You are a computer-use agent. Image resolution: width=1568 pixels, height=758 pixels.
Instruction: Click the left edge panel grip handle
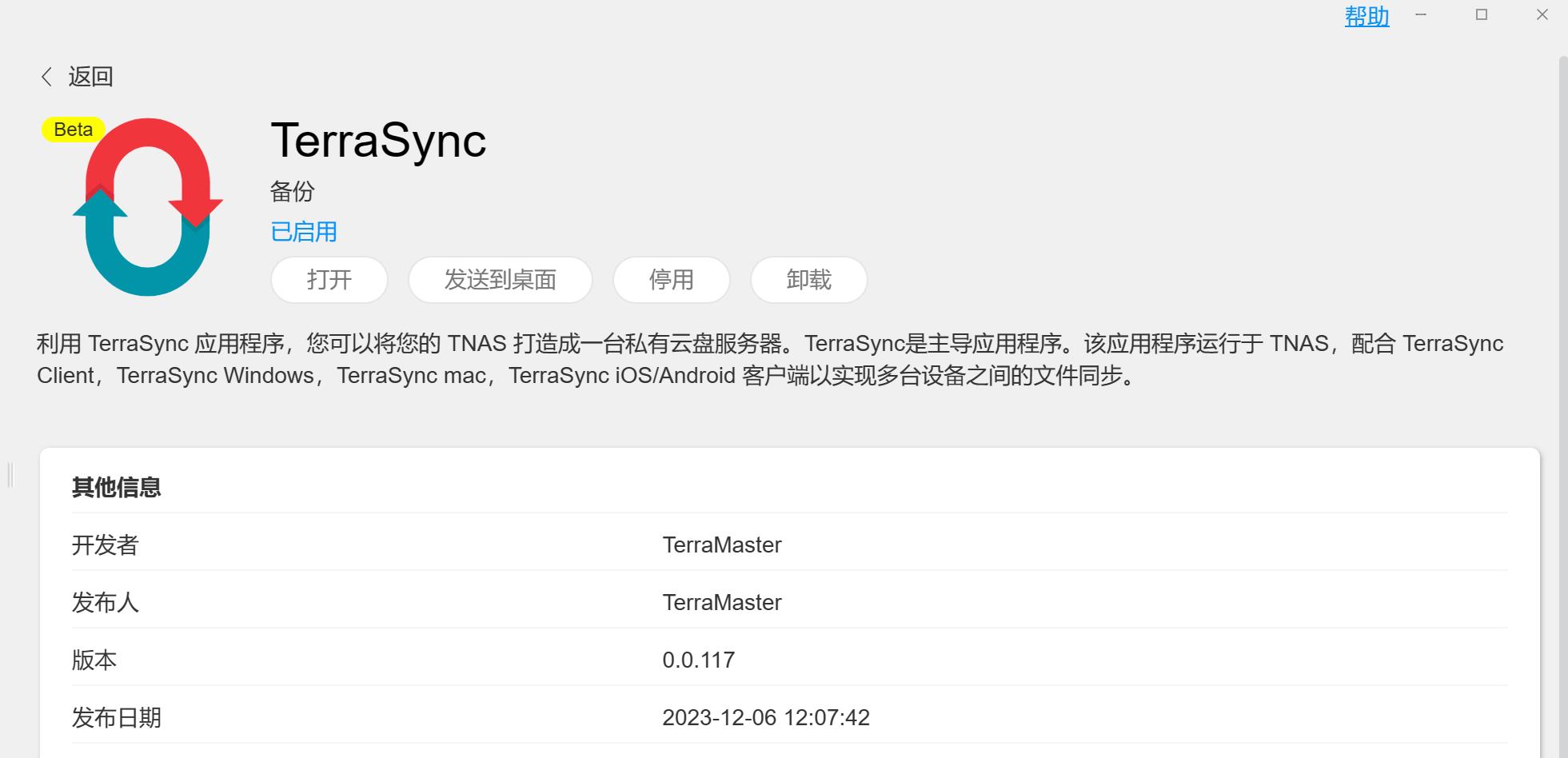(x=10, y=475)
